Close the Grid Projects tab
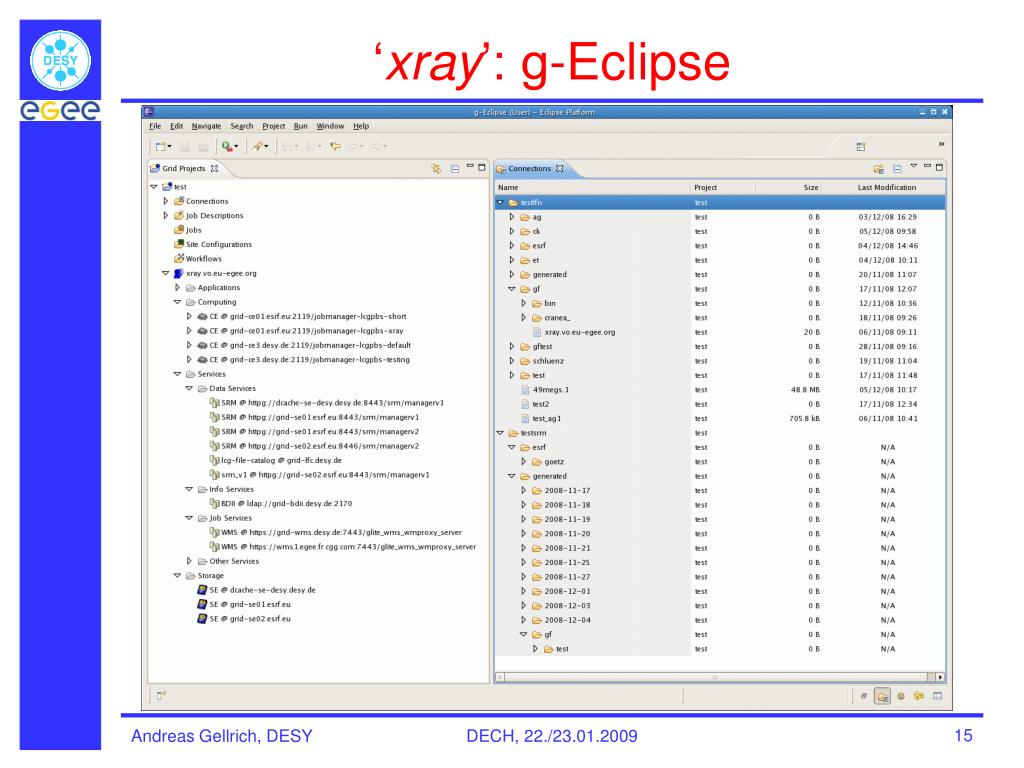Image resolution: width=1024 pixels, height=768 pixels. 214,168
